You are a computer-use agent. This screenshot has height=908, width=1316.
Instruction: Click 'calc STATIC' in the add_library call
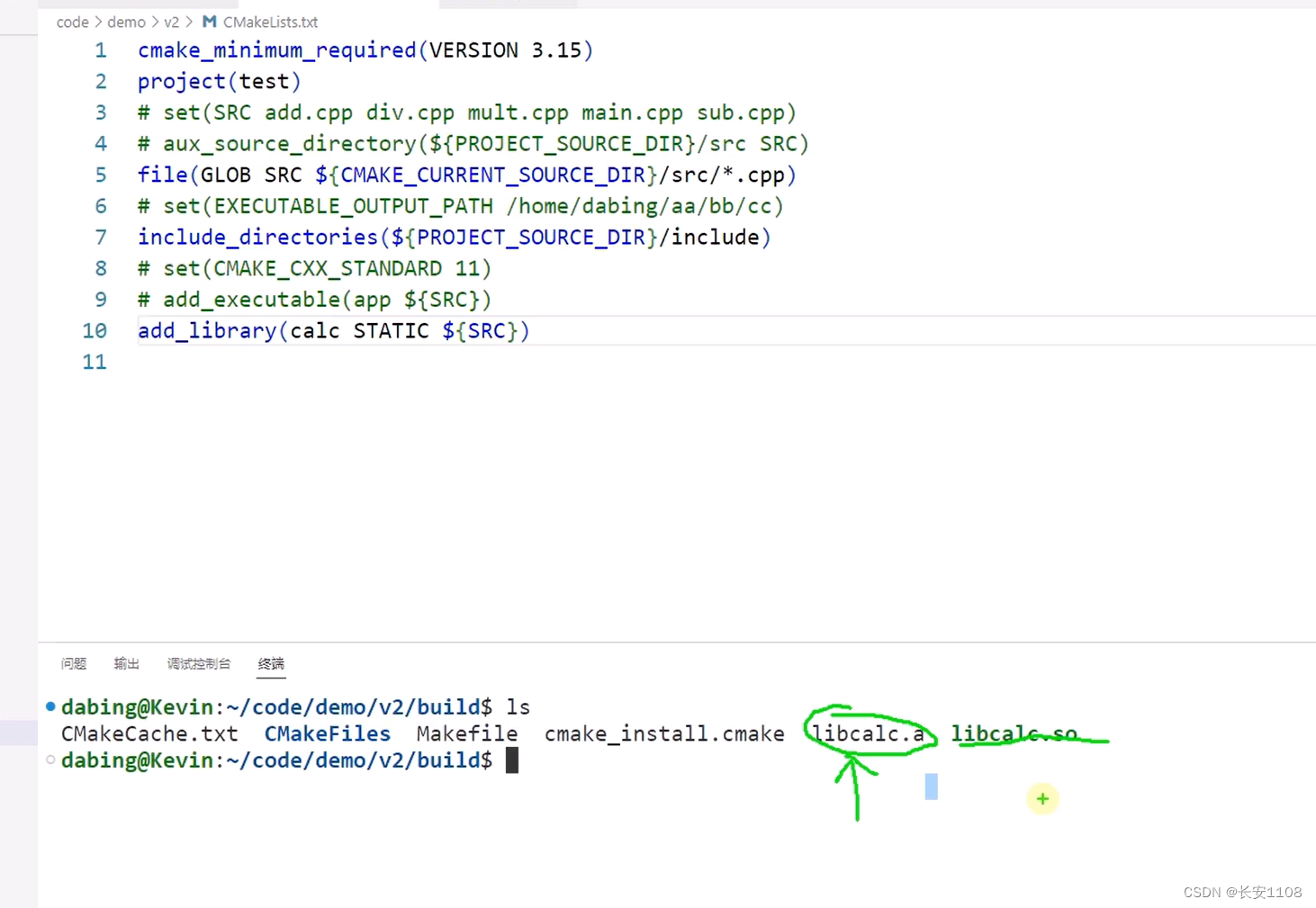pyautogui.click(x=359, y=331)
